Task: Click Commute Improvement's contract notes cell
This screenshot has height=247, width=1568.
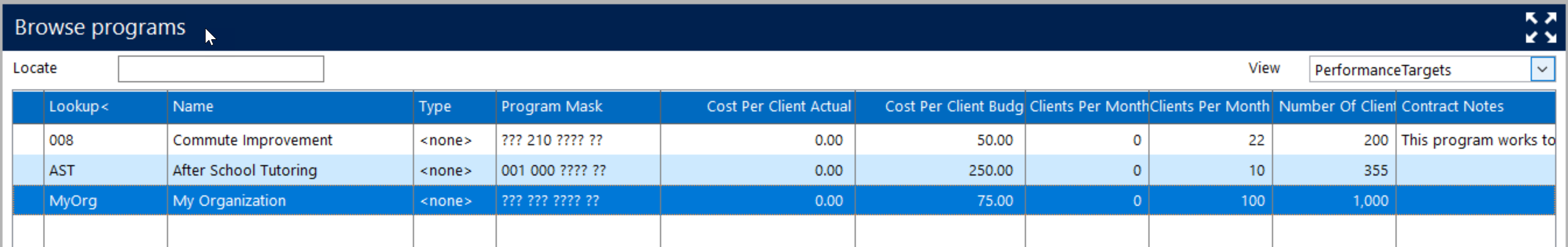Action: point(1476,141)
